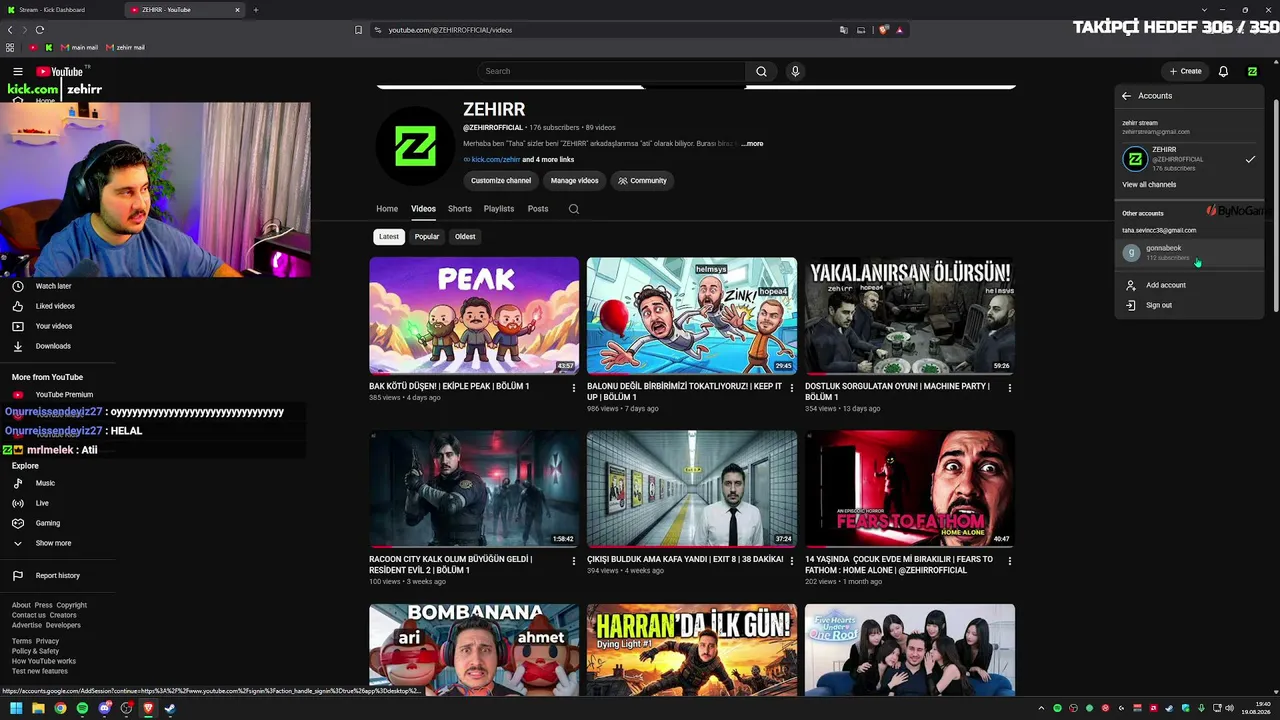Bookmark this page in the address bar
This screenshot has height=720, width=1280.
(x=358, y=30)
